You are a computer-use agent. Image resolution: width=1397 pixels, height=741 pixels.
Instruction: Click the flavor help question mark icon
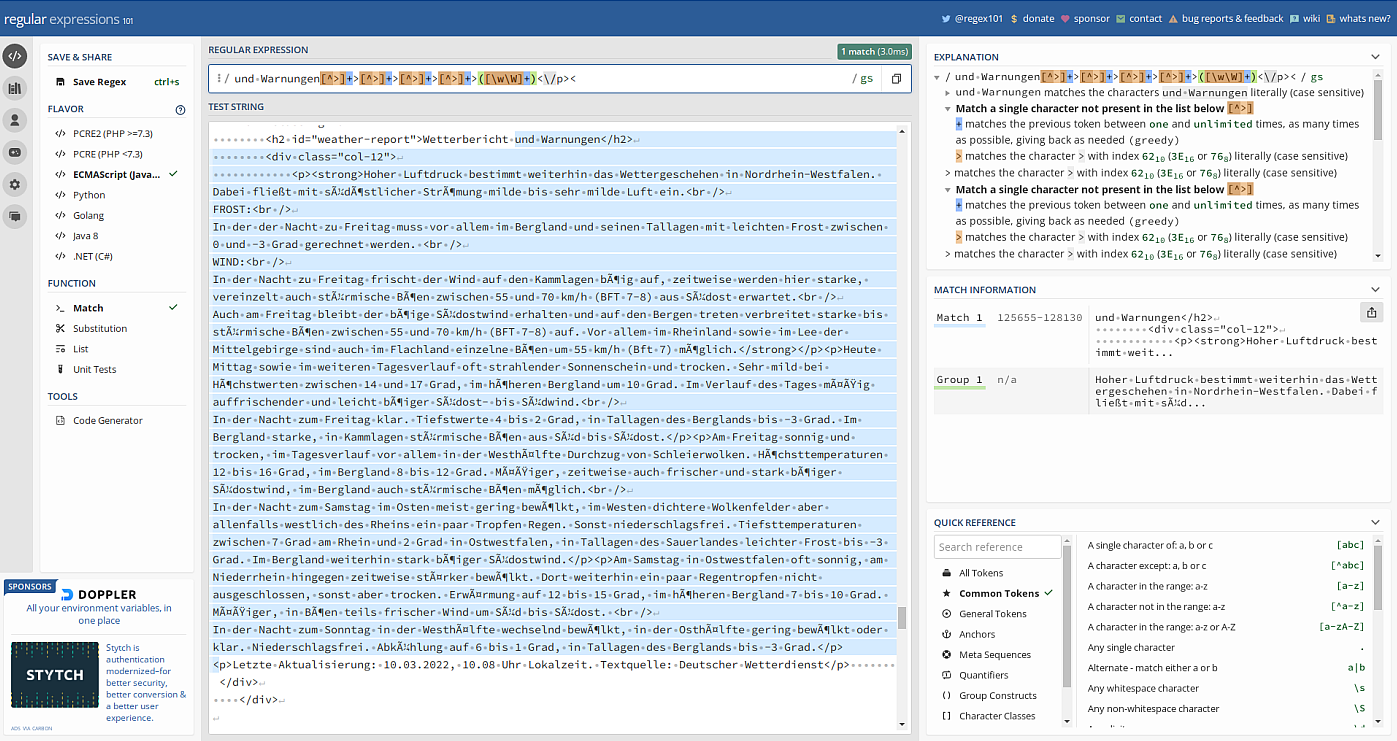click(181, 109)
